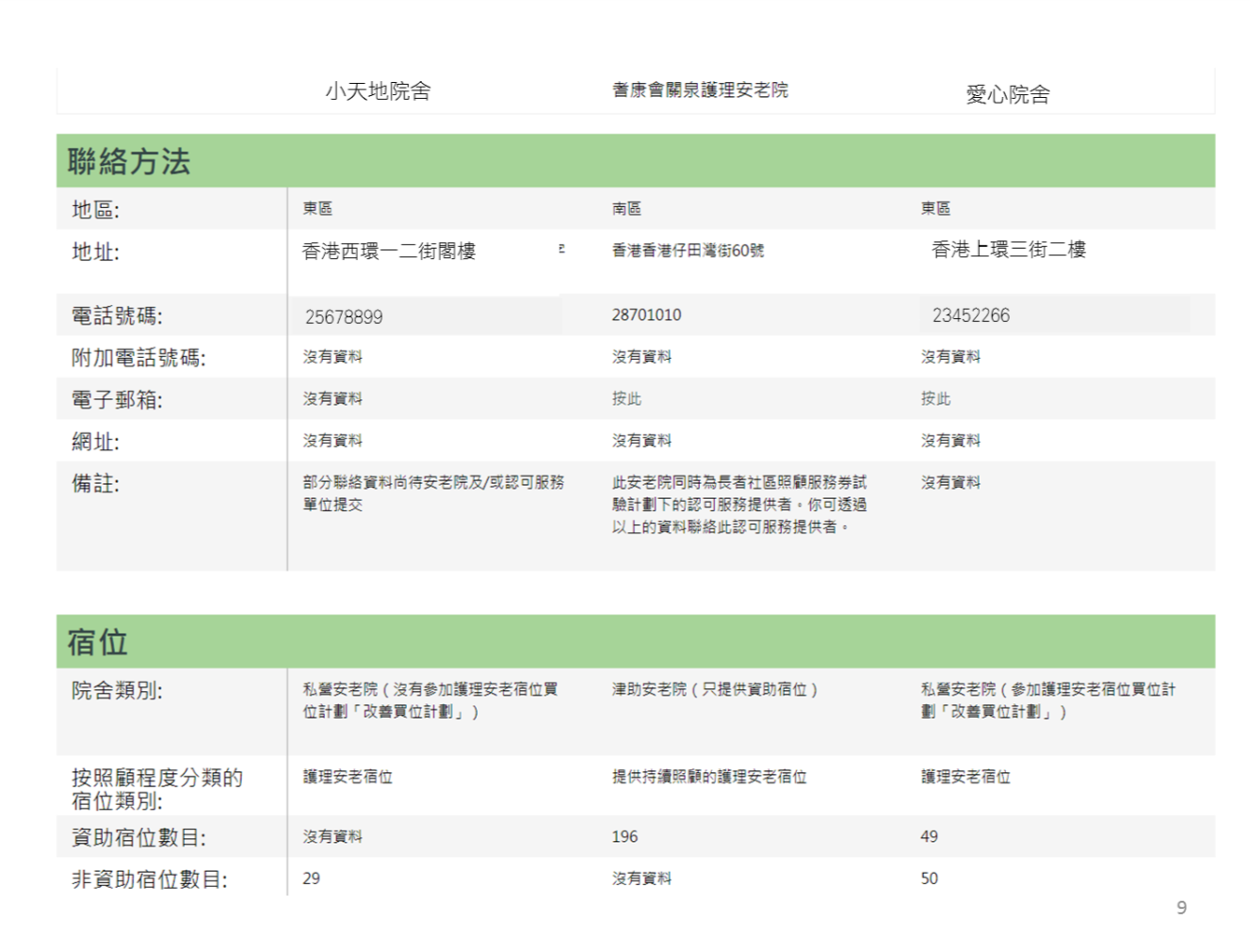Image resolution: width=1250 pixels, height=952 pixels.
Task: Click 私營安老院（參加護理安老宿位買位計劃） type cell
Action: point(1048,701)
